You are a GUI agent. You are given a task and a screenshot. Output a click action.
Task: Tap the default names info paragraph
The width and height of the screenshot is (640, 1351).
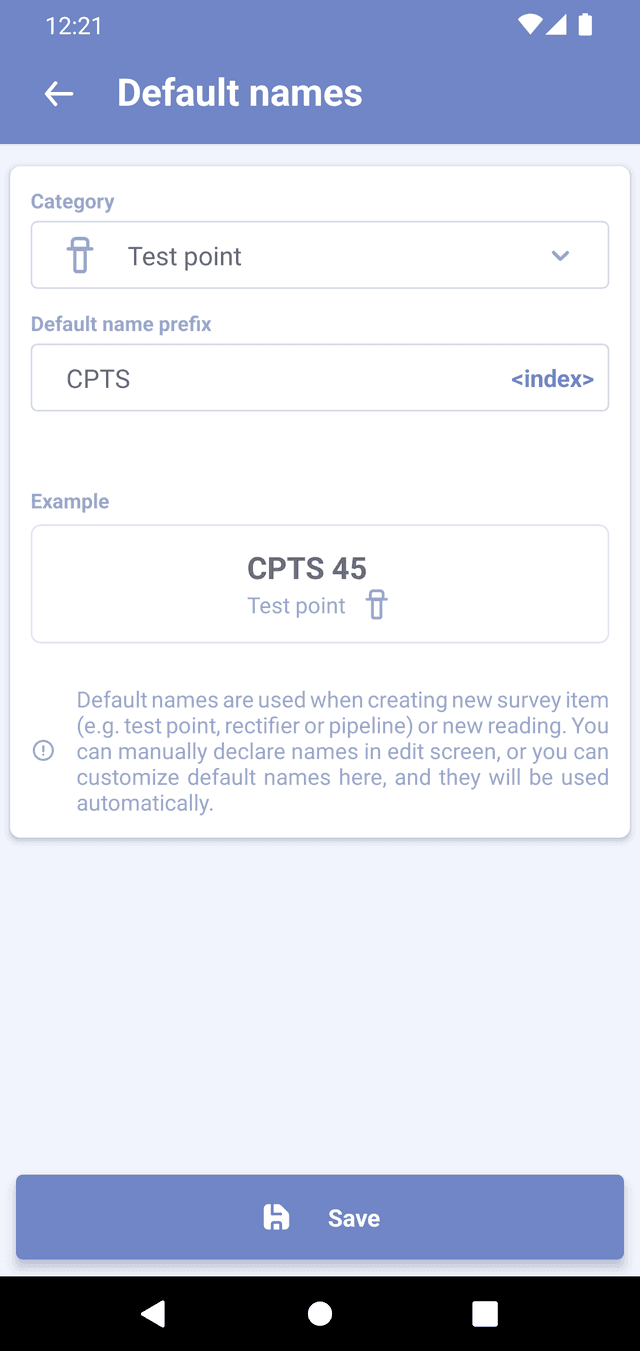(342, 751)
